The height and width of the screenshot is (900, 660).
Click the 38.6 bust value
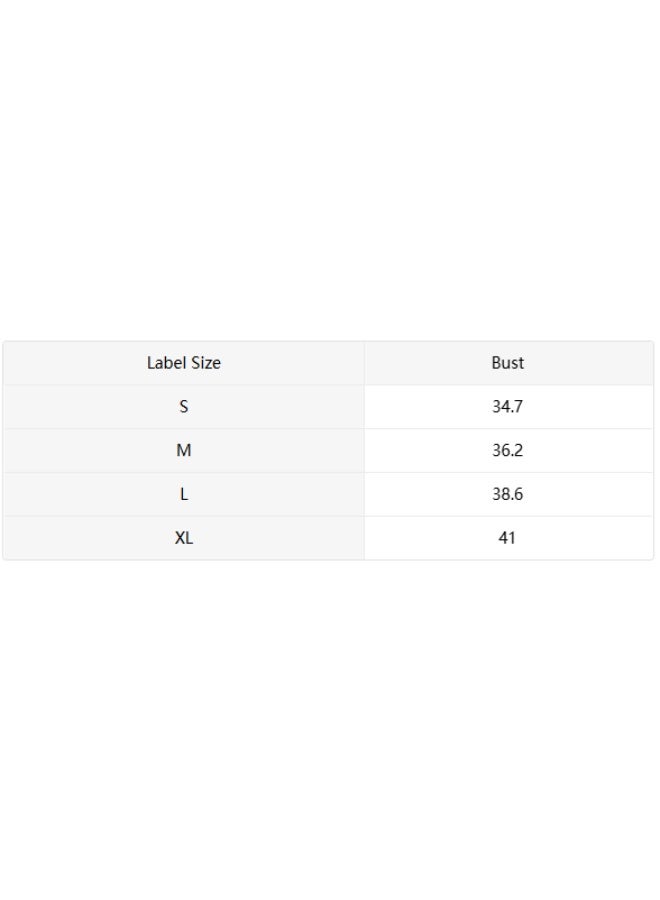coord(508,494)
